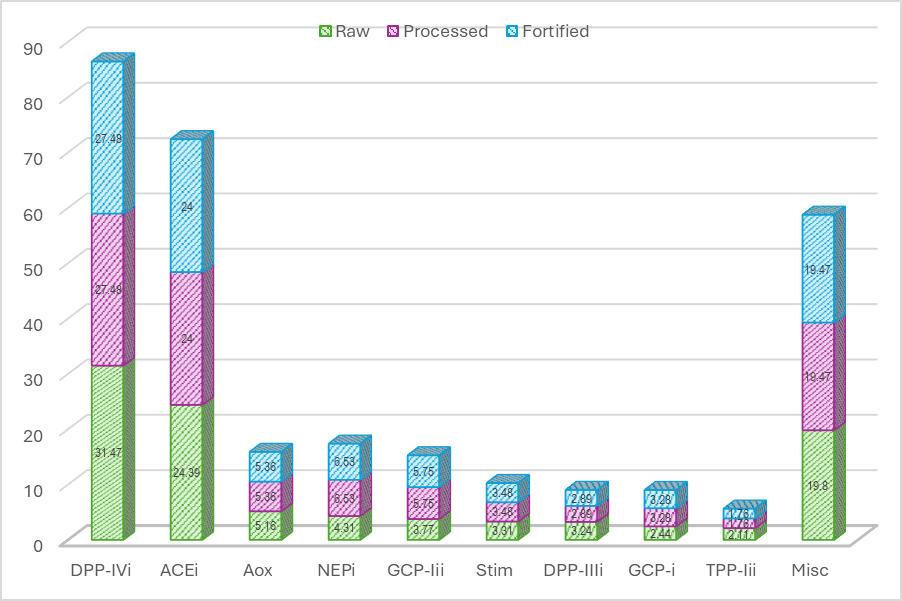Select the ACEi Processed segment labeled 24
This screenshot has height=601, width=902.
pyautogui.click(x=186, y=338)
